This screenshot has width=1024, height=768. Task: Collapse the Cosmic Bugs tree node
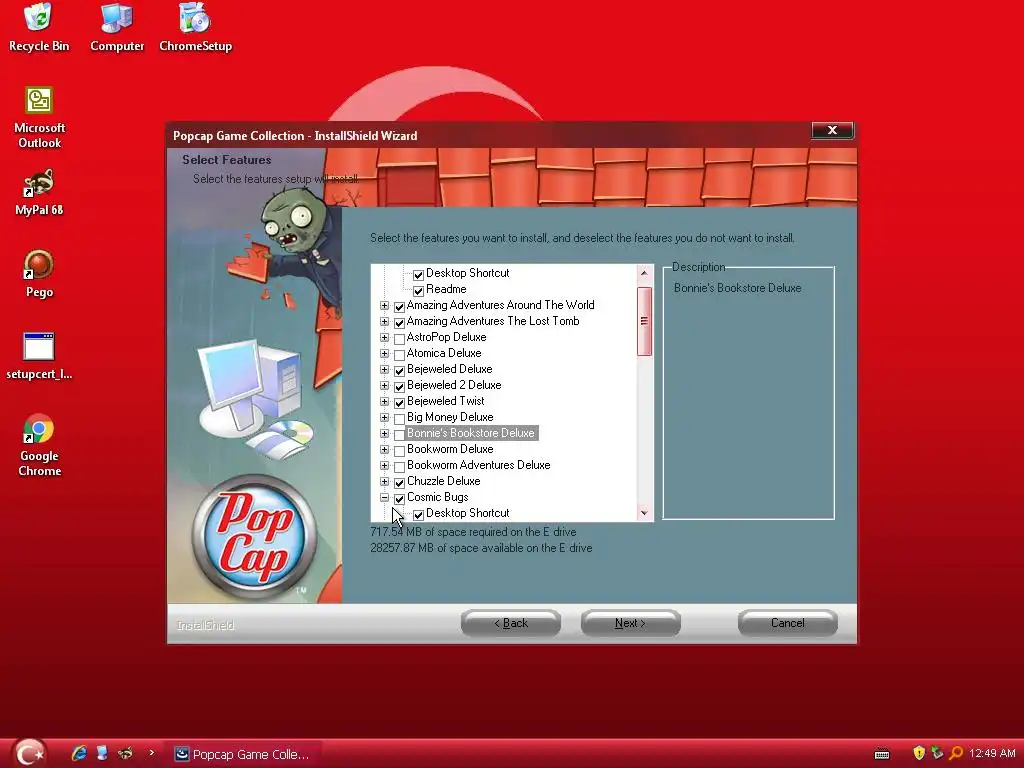click(x=385, y=498)
